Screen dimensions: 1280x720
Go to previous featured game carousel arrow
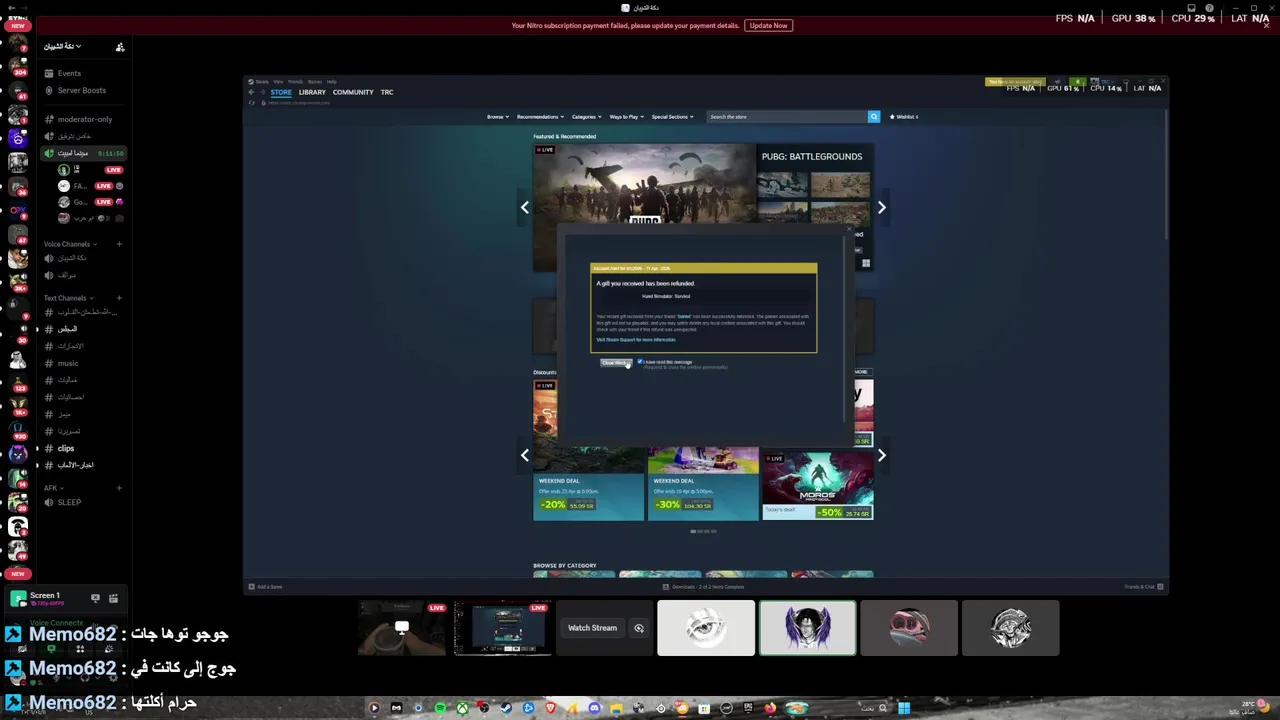[x=525, y=207]
